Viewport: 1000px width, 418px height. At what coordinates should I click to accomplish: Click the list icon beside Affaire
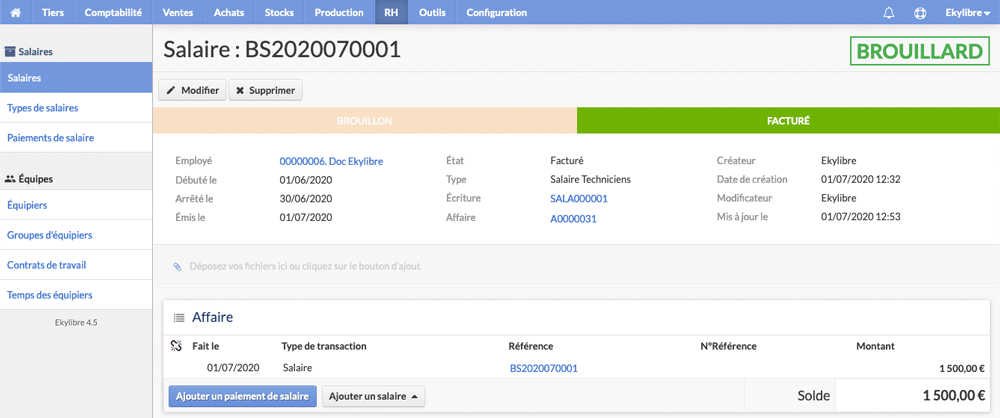pos(179,317)
